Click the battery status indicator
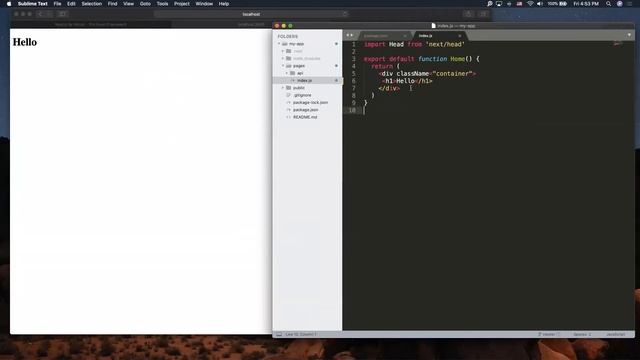The height and width of the screenshot is (360, 640). point(557,4)
